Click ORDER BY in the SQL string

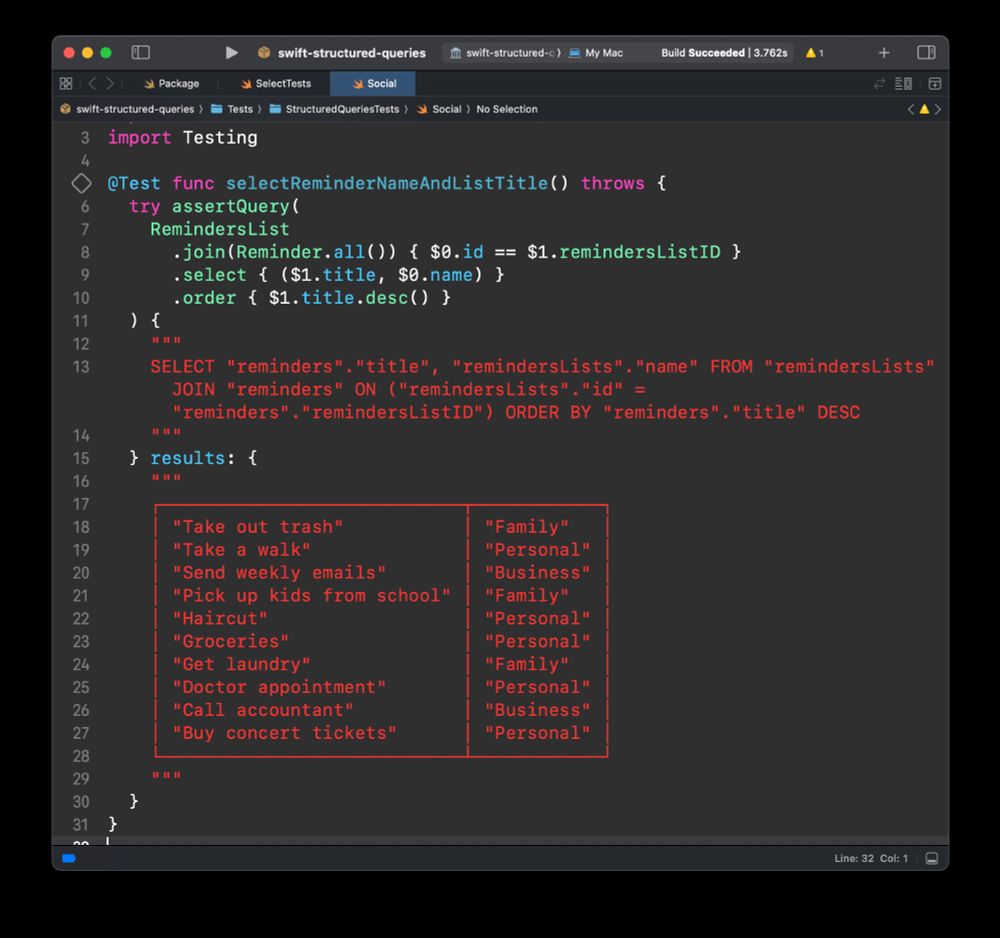[x=548, y=413]
